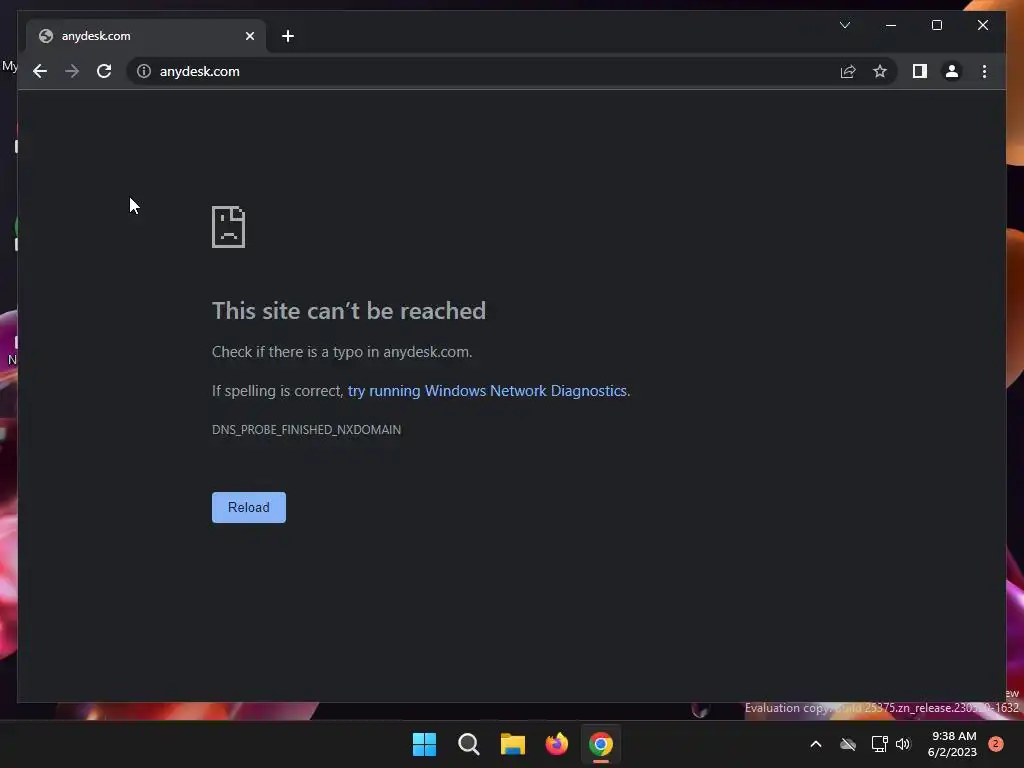Share this page icon in address bar
Image resolution: width=1024 pixels, height=768 pixels.
[x=848, y=71]
